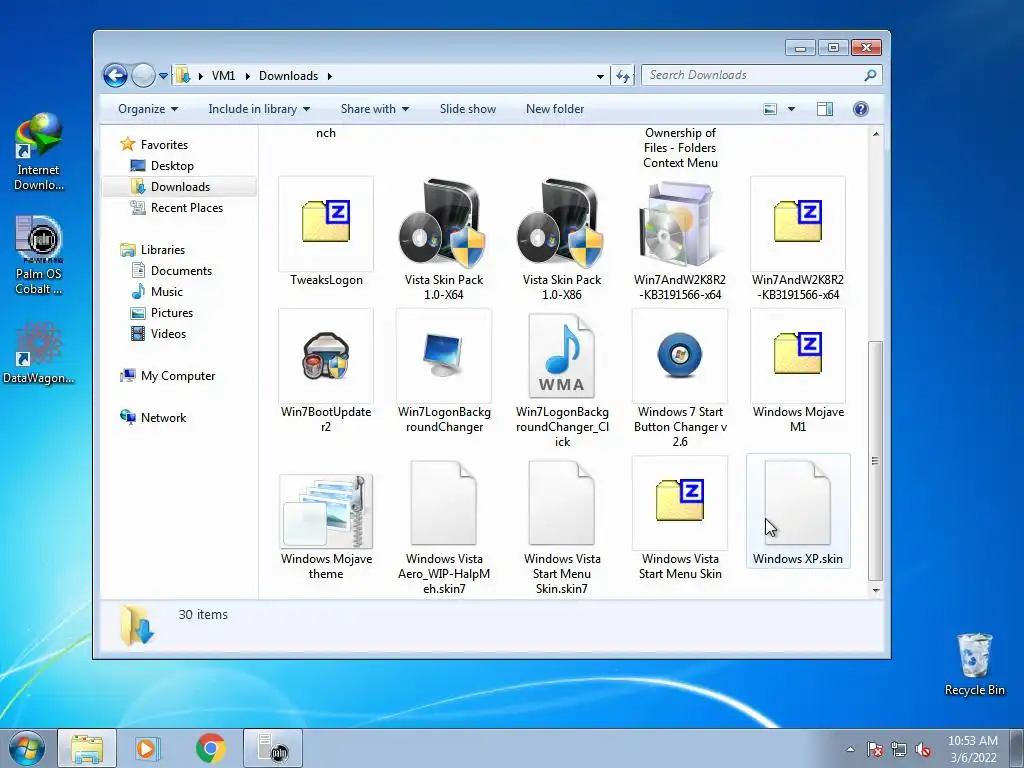
Task: Open the network status tray icon
Action: 899,749
